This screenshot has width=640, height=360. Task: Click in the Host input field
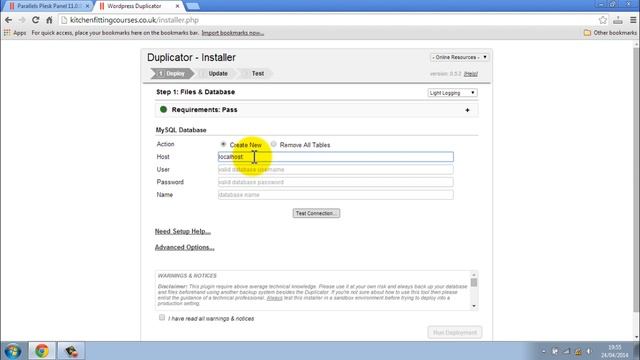click(x=336, y=157)
